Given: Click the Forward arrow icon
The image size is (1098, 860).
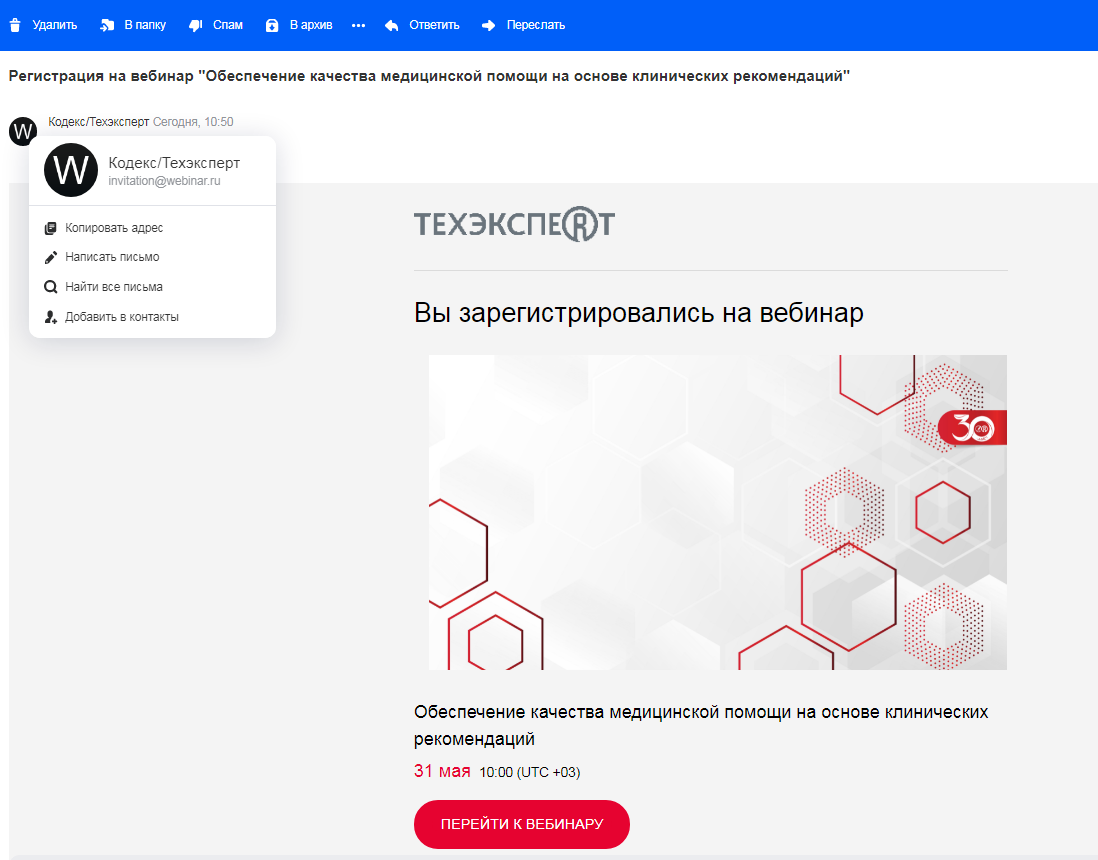Looking at the screenshot, I should point(489,25).
